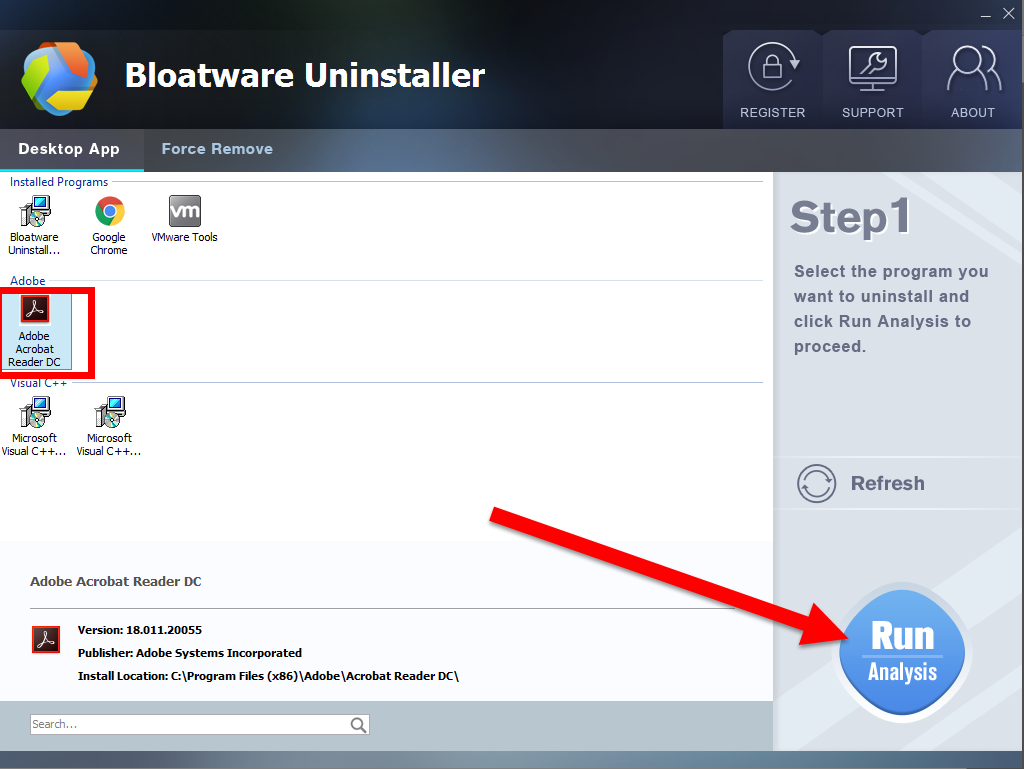Click the Adobe icon beside version details
The image size is (1024, 769).
coord(46,639)
